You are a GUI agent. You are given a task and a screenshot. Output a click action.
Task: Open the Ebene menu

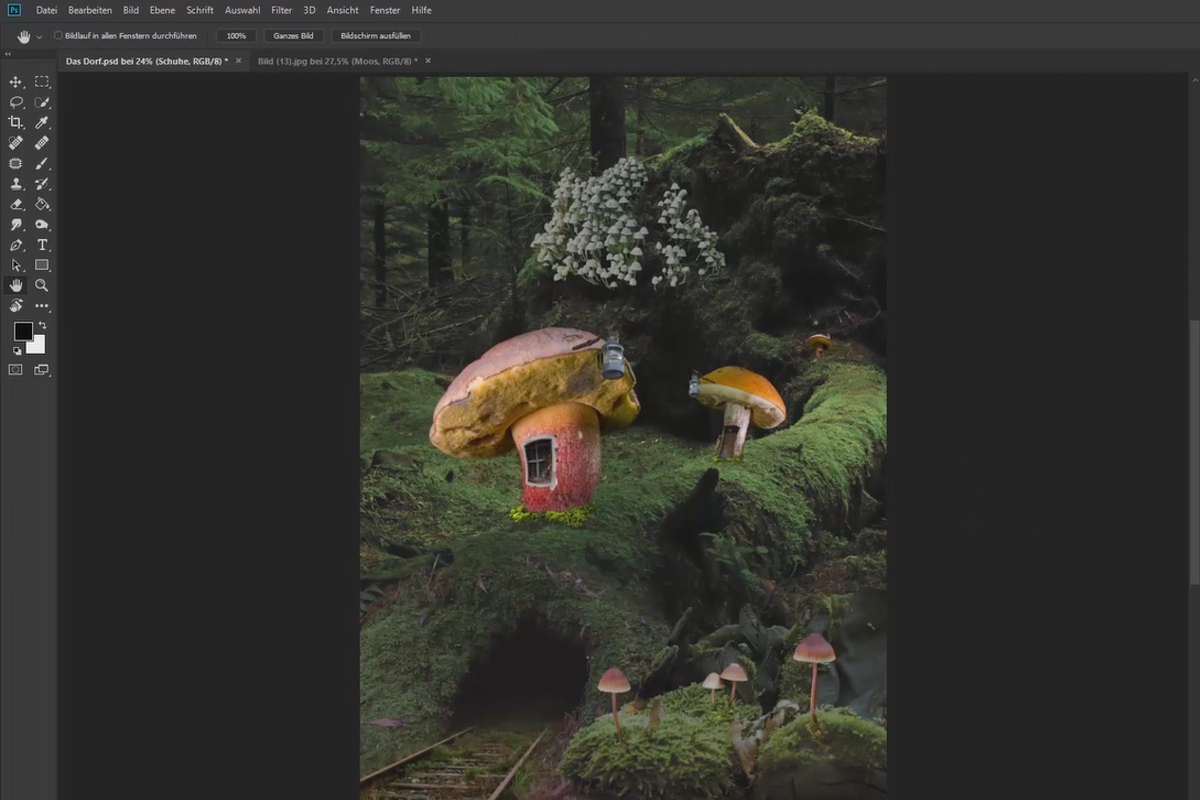(x=162, y=10)
